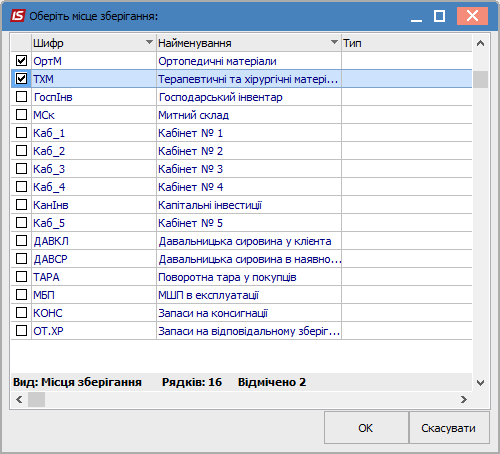Enable the Каб_3 checkbox
Viewport: 500px width, 454px height.
point(21,169)
